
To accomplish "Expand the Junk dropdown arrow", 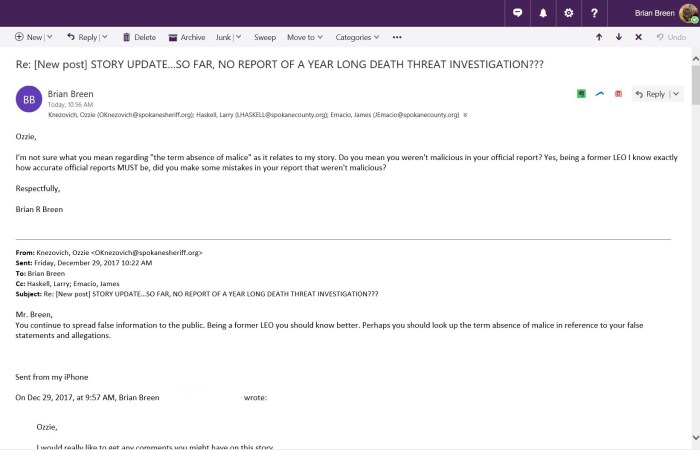I will click(x=238, y=37).
